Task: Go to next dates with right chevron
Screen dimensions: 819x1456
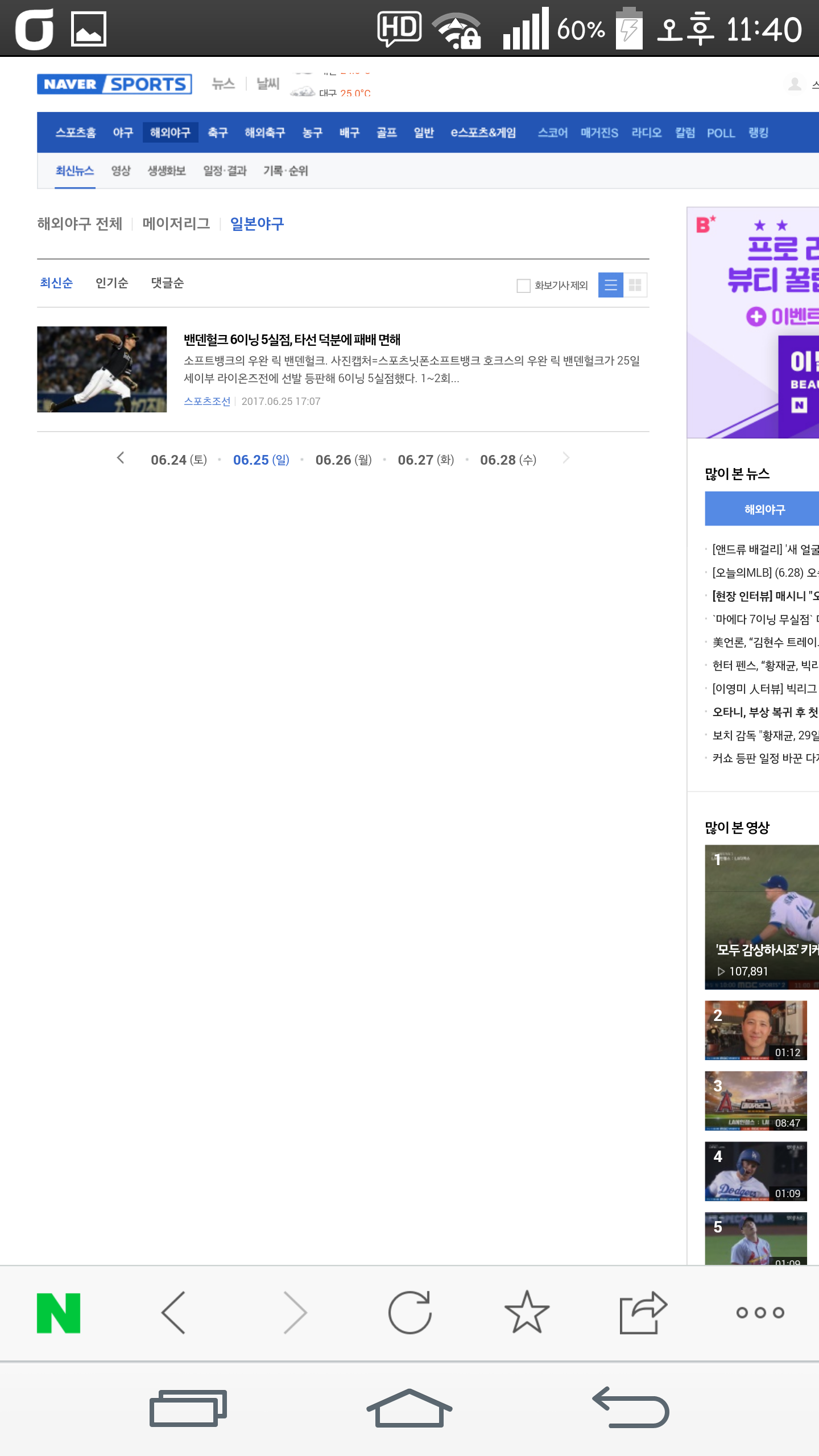Action: (x=565, y=458)
